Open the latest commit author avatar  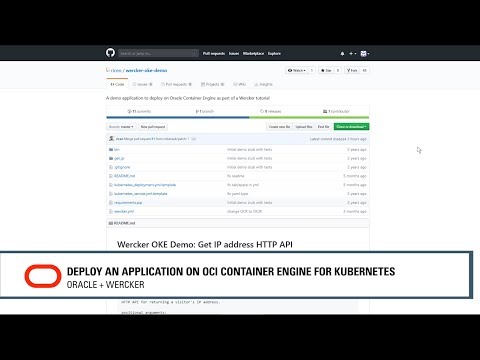click(111, 138)
